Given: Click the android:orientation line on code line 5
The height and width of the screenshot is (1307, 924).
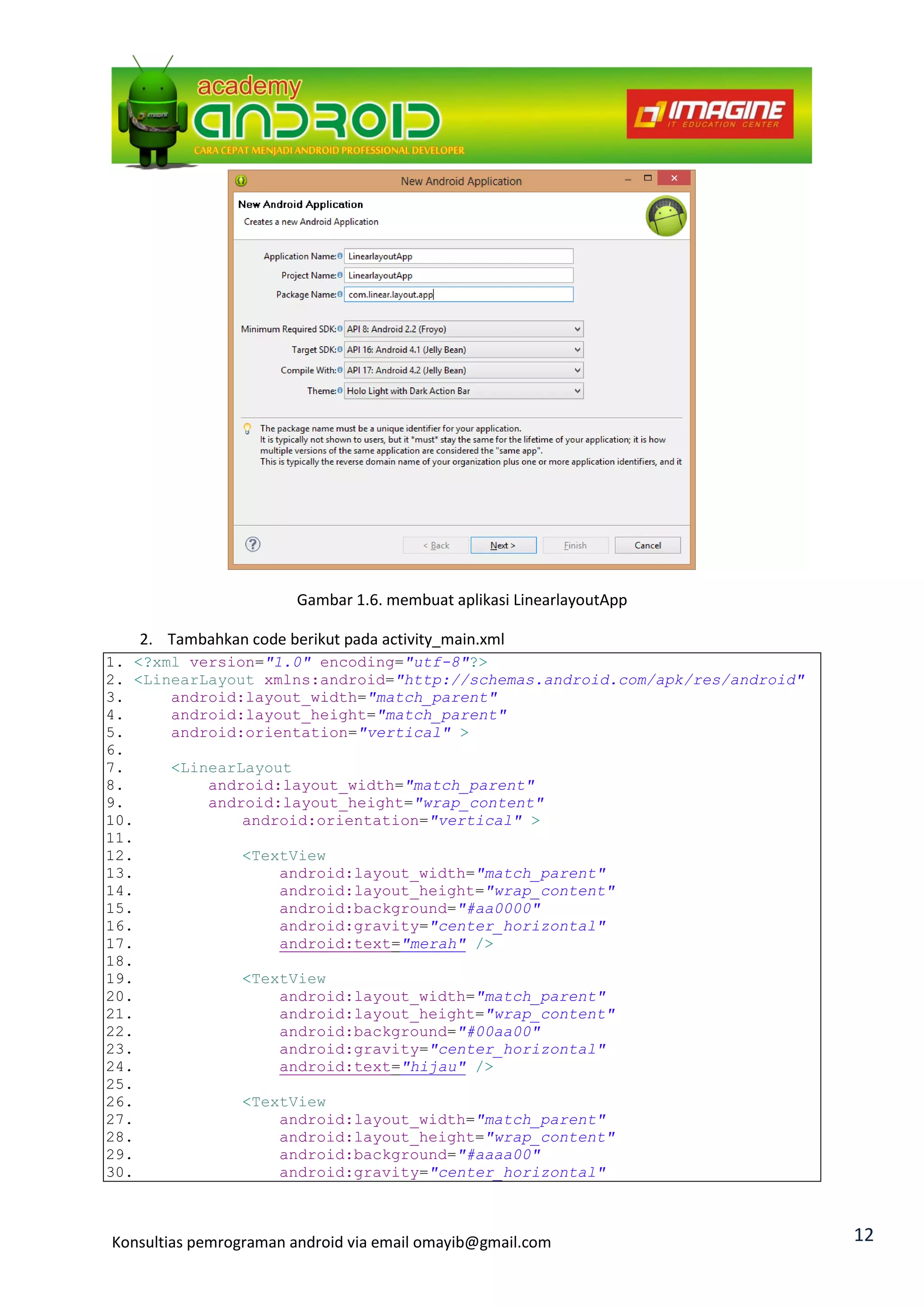Looking at the screenshot, I should click(320, 732).
